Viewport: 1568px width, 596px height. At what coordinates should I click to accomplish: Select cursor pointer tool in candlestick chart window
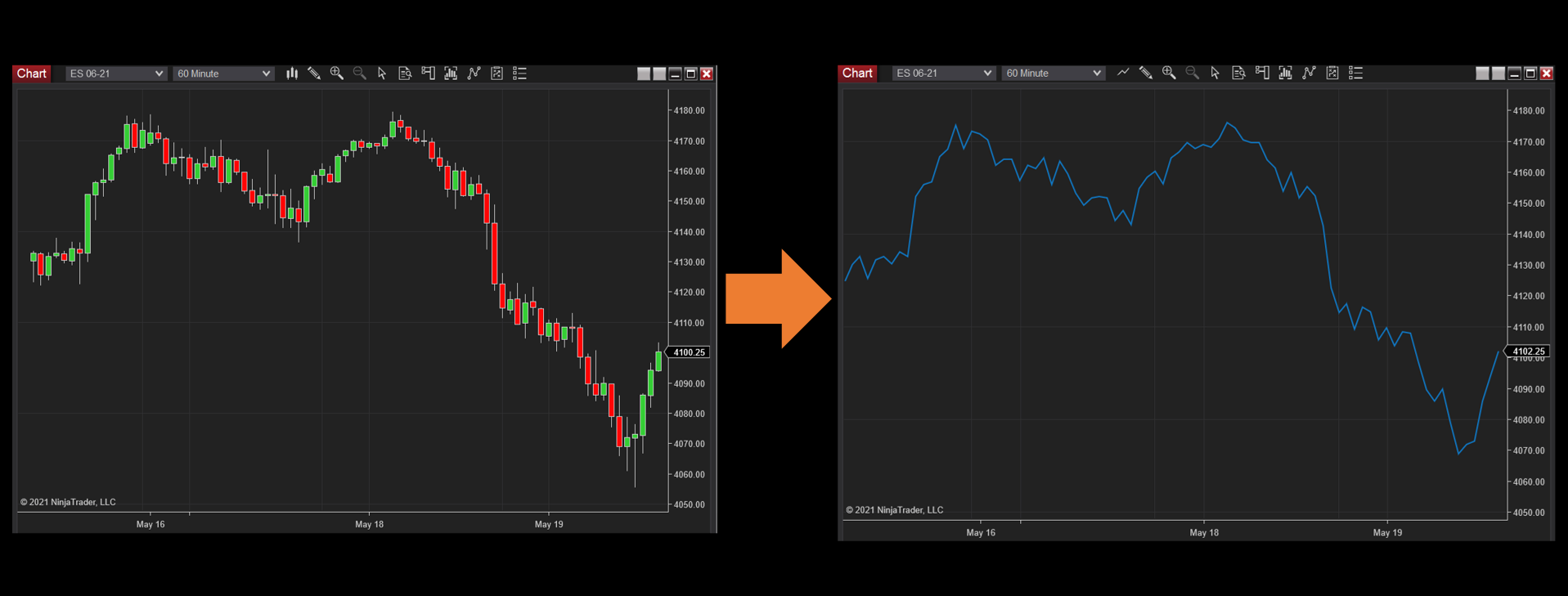pyautogui.click(x=382, y=74)
